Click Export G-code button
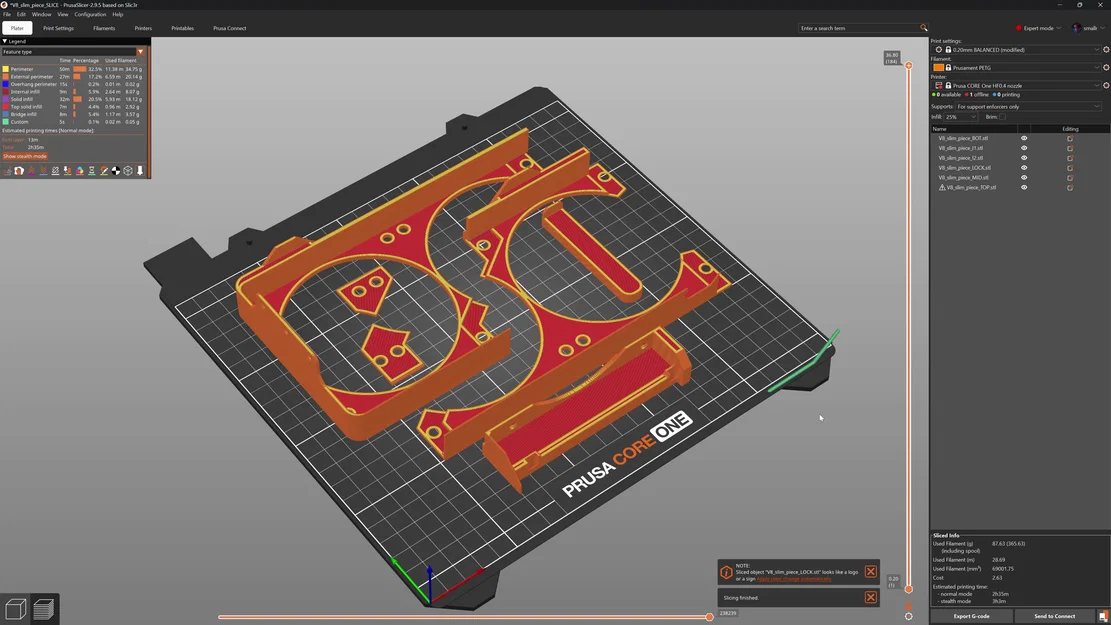1111x625 pixels. pyautogui.click(x=971, y=616)
